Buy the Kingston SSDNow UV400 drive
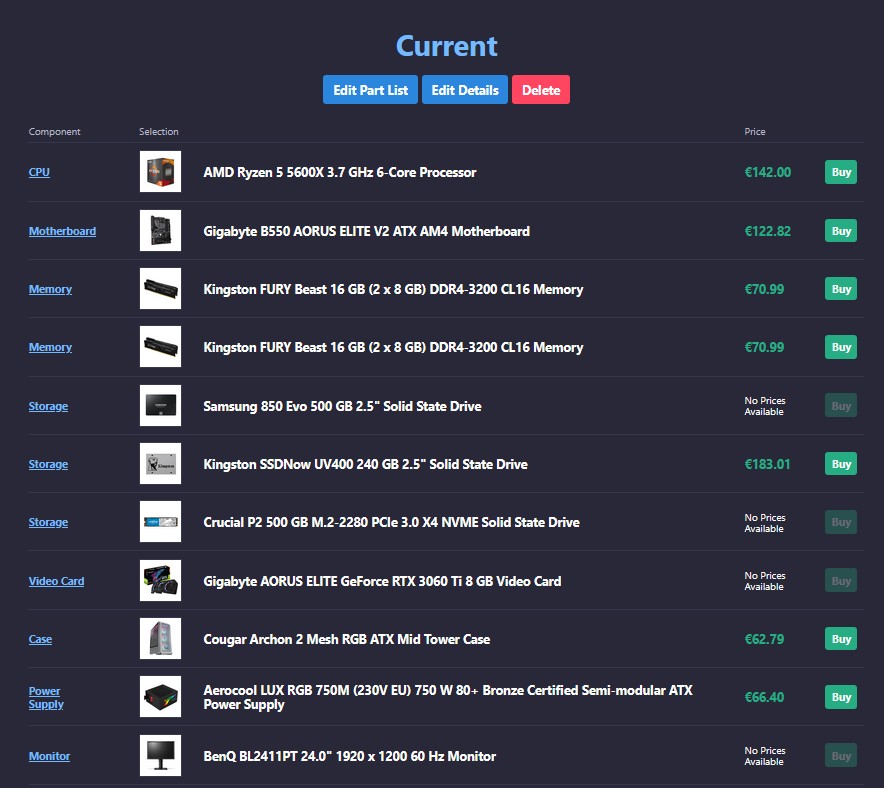 tap(841, 464)
